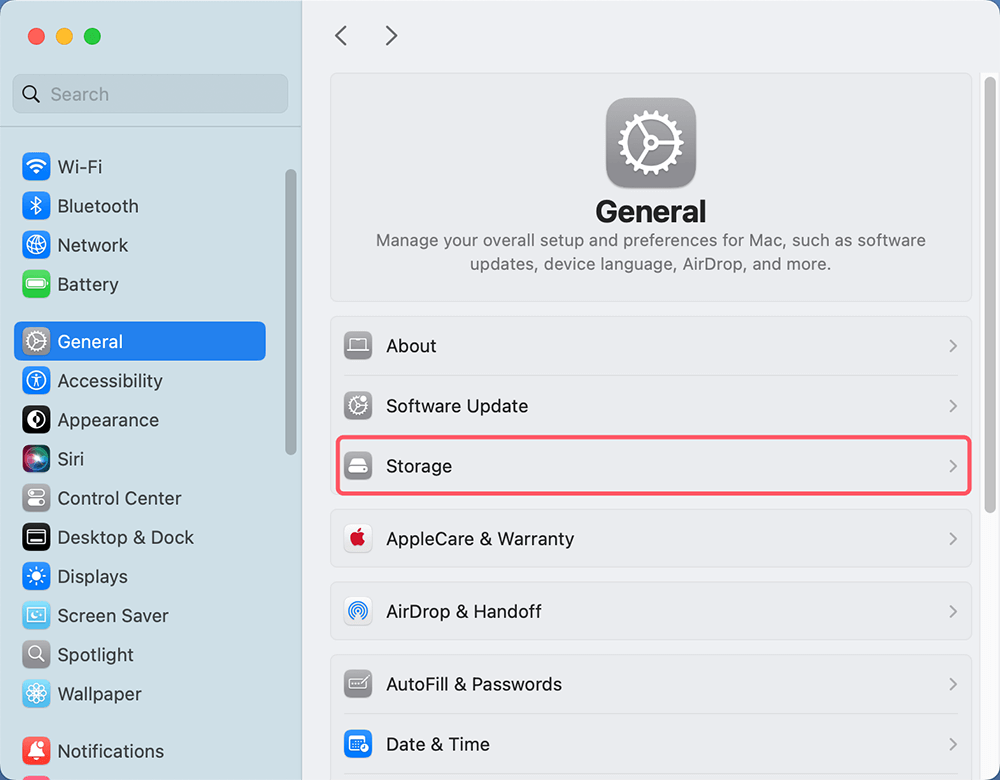Expand the Storage row chevron

click(951, 465)
